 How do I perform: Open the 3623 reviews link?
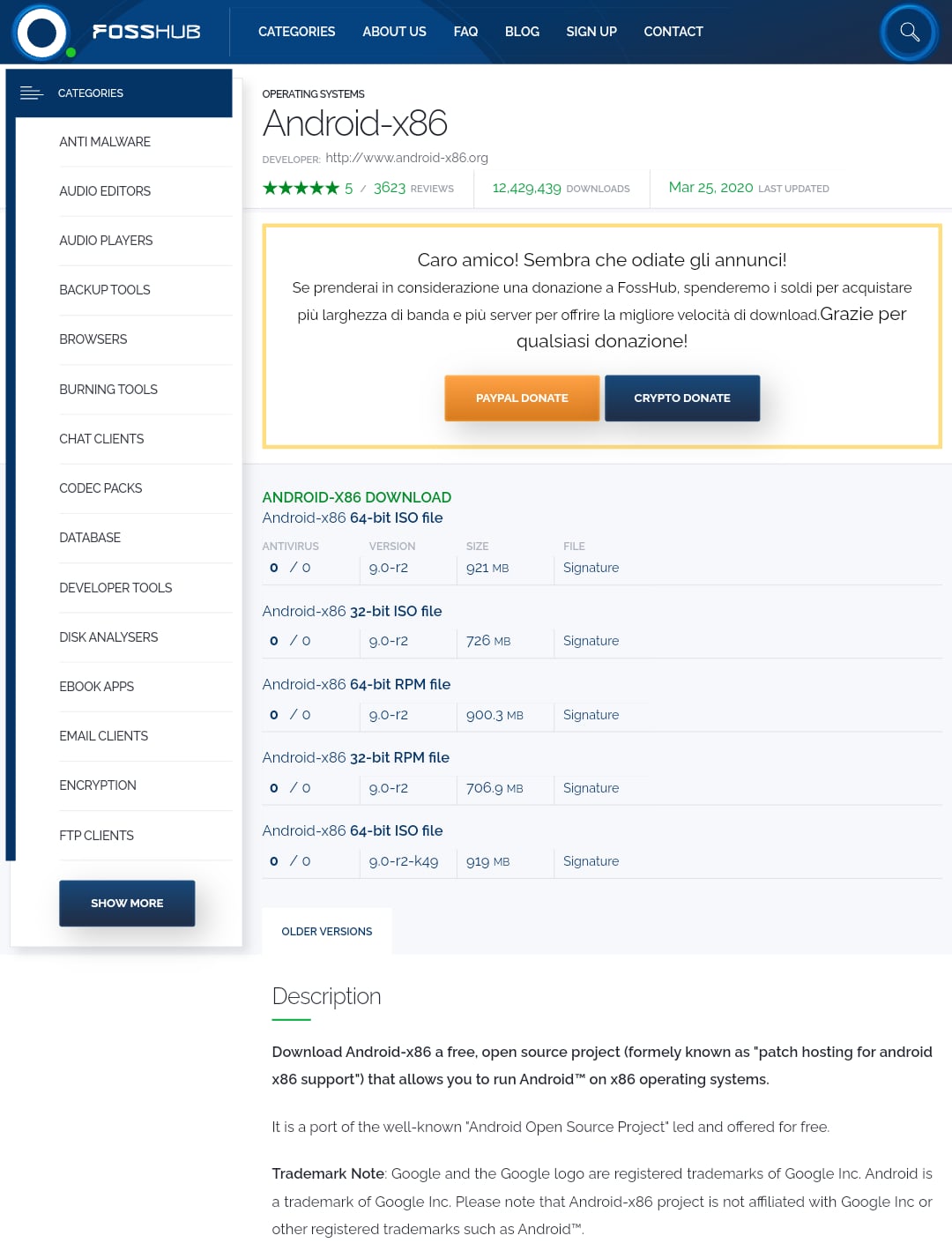coord(413,188)
